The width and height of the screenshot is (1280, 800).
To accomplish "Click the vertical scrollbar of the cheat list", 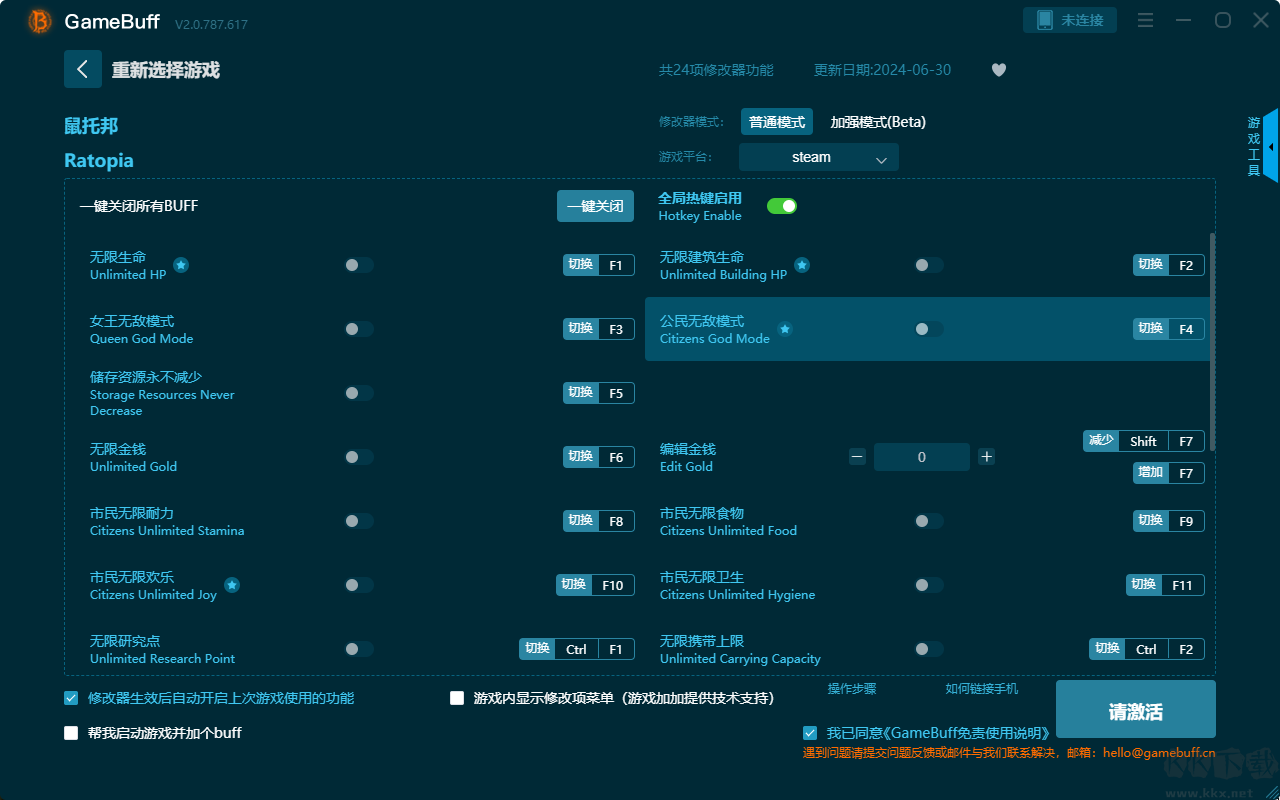I will (x=1213, y=342).
